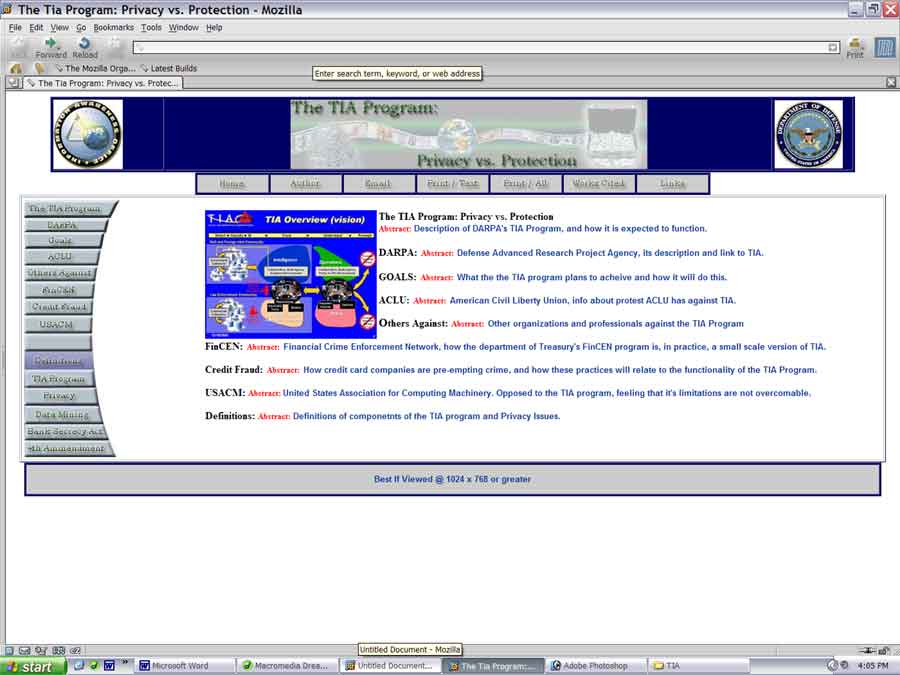Click the Mozilla throbber logo
900x675 pixels.
(x=884, y=47)
